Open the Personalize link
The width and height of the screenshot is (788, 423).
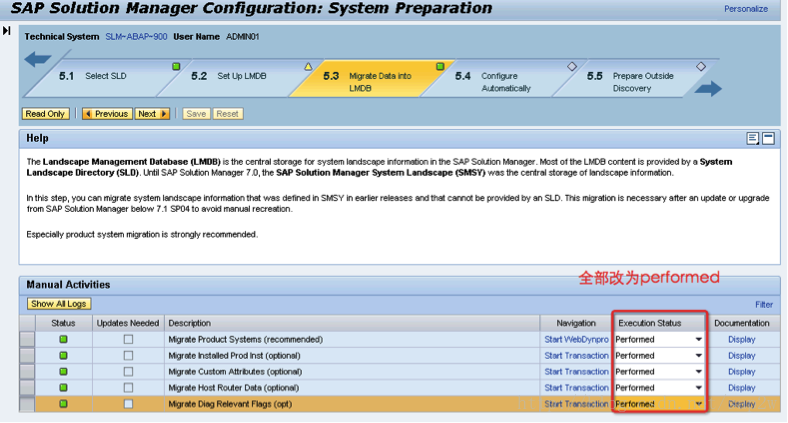[746, 9]
